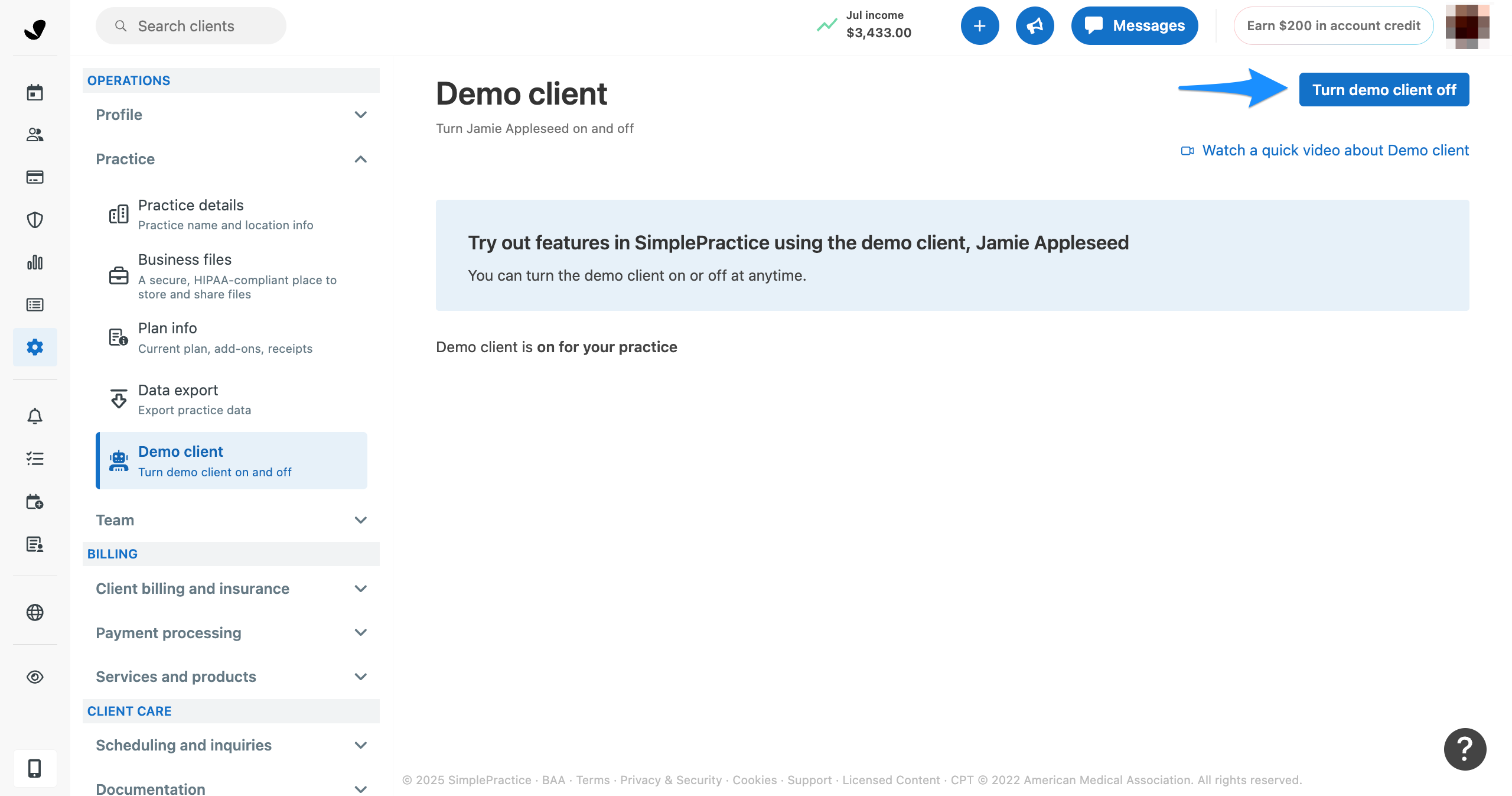
Task: Expand the Profile settings section
Action: point(231,115)
